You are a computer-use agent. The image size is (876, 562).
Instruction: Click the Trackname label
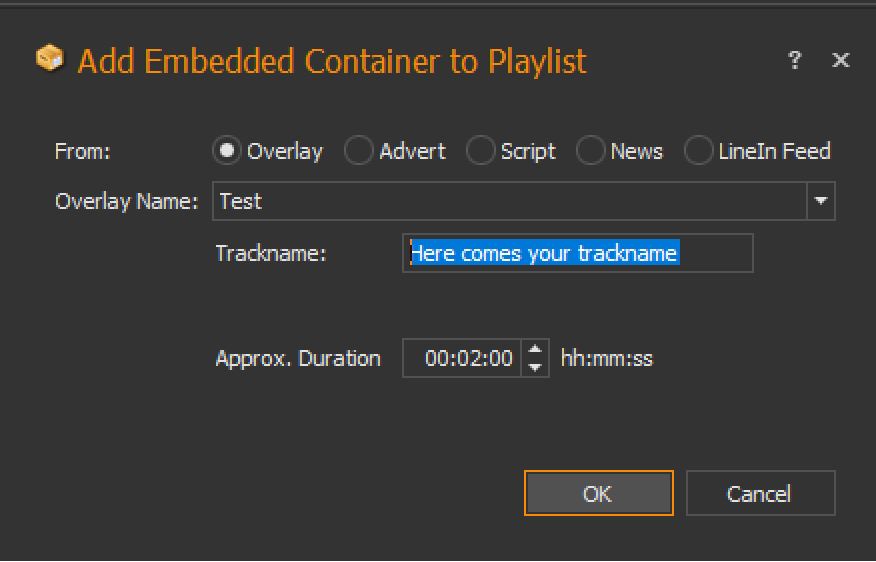pos(271,254)
